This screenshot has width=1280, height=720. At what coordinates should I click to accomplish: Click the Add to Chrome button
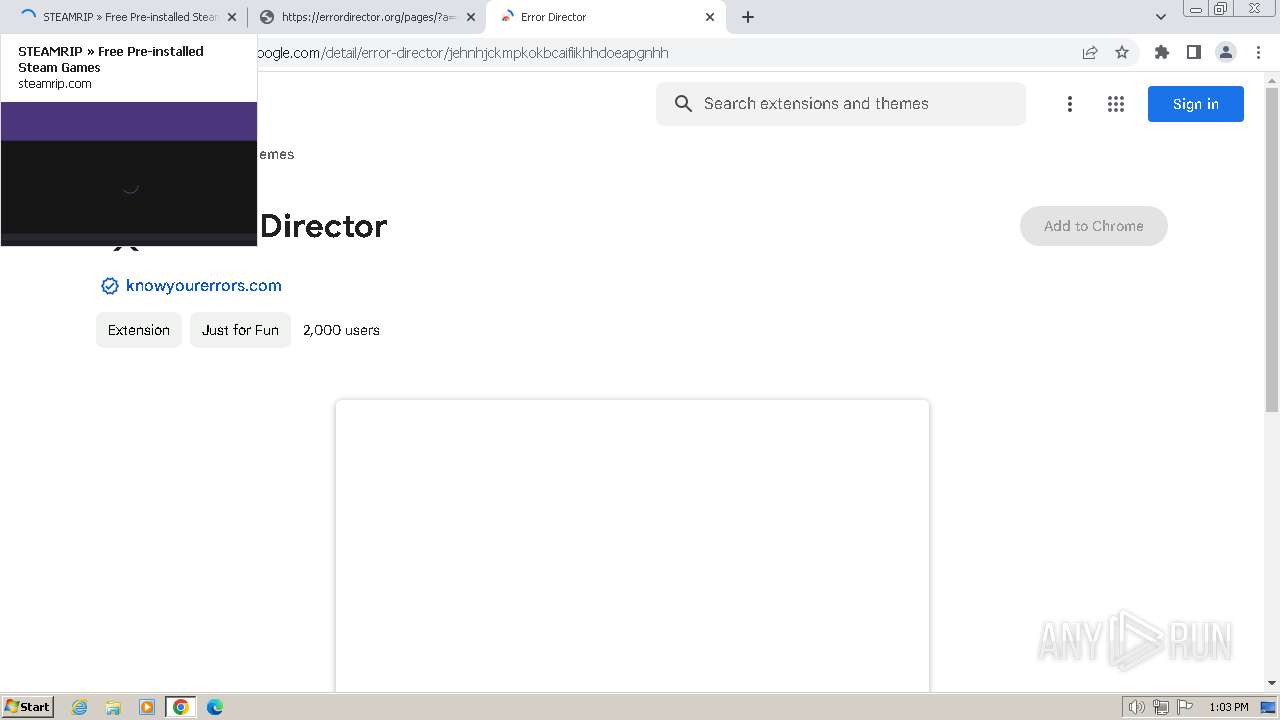point(1094,226)
